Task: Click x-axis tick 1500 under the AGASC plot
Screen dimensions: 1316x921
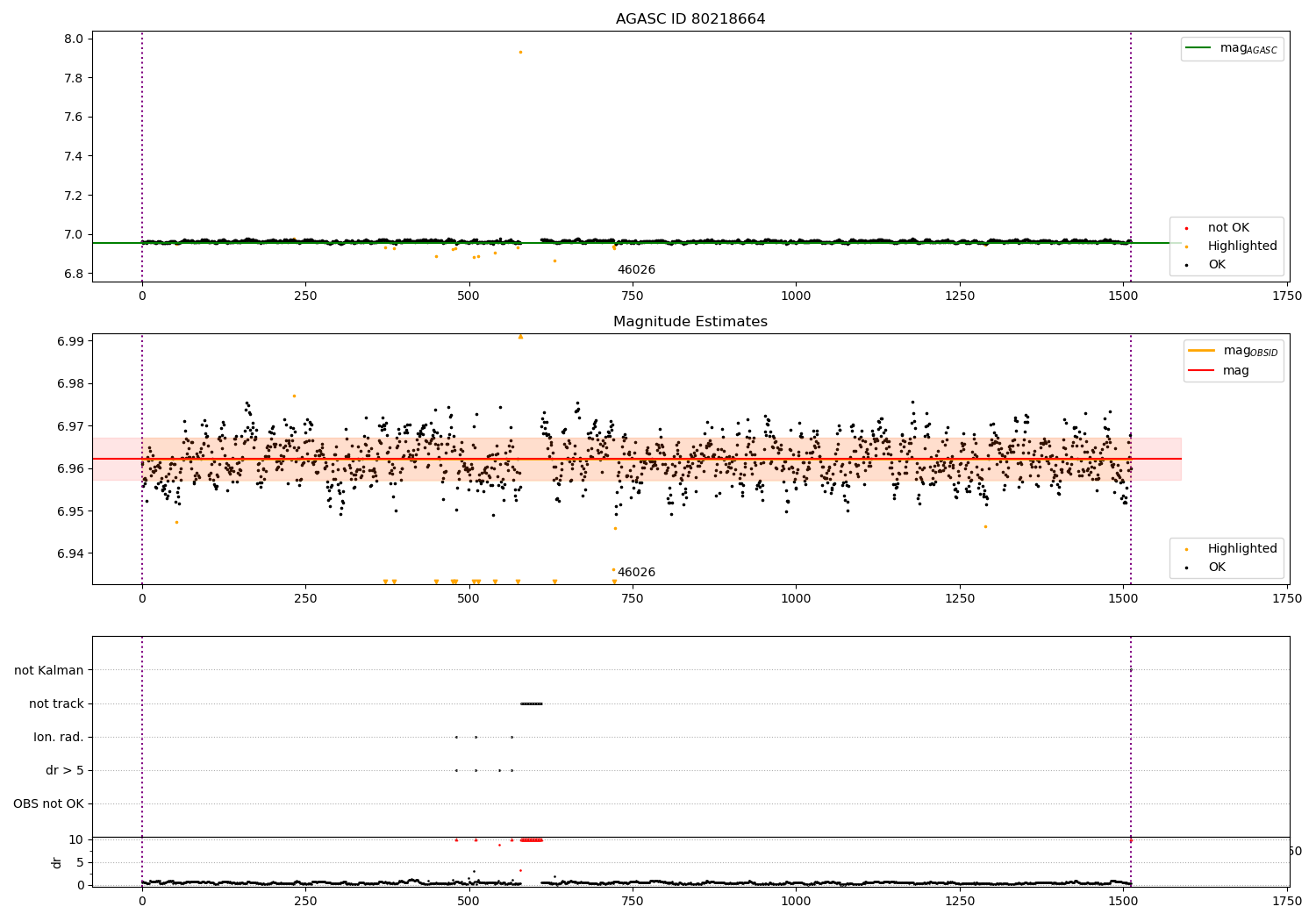Action: (1123, 296)
